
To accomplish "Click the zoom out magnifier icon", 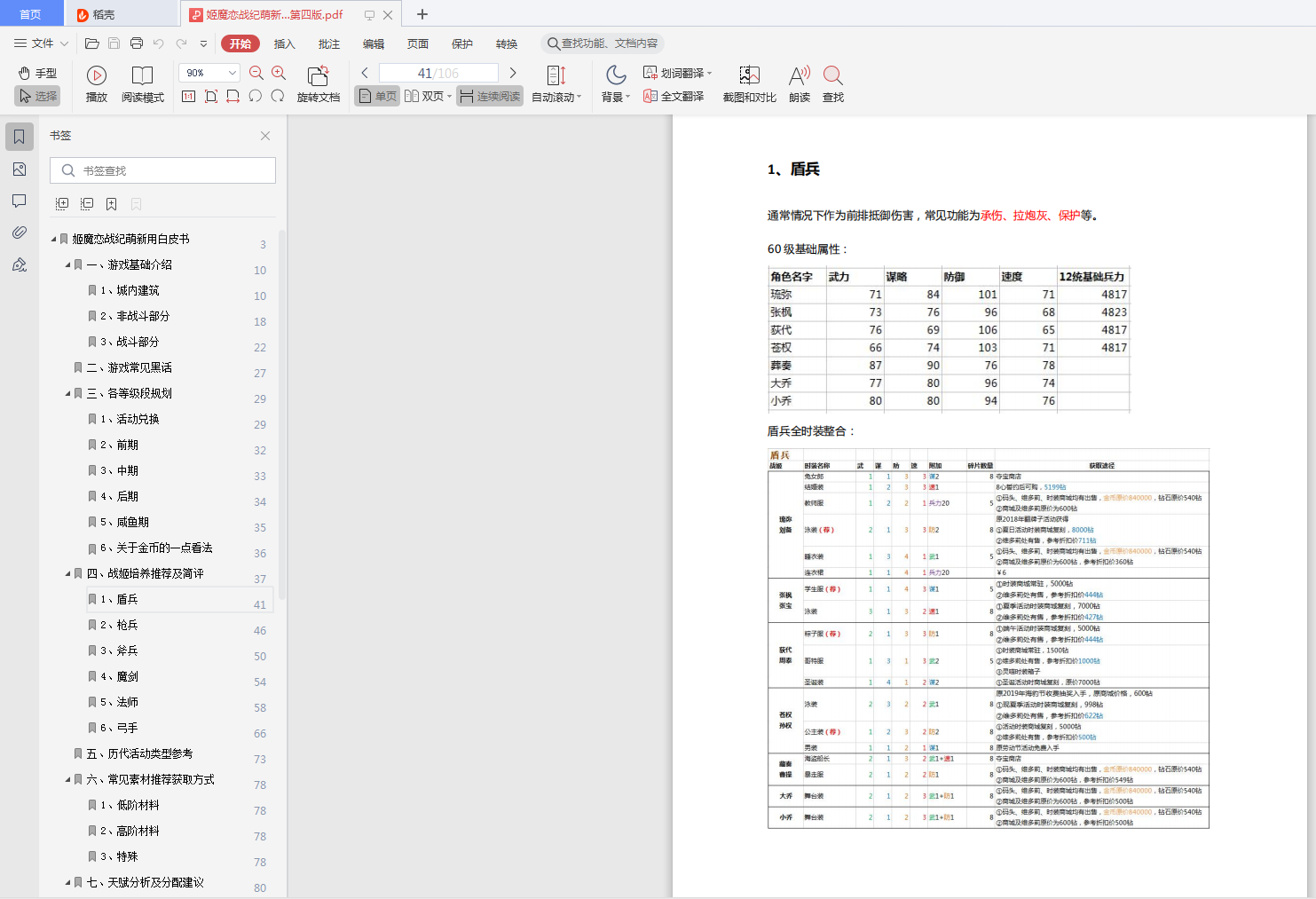I will [x=256, y=73].
